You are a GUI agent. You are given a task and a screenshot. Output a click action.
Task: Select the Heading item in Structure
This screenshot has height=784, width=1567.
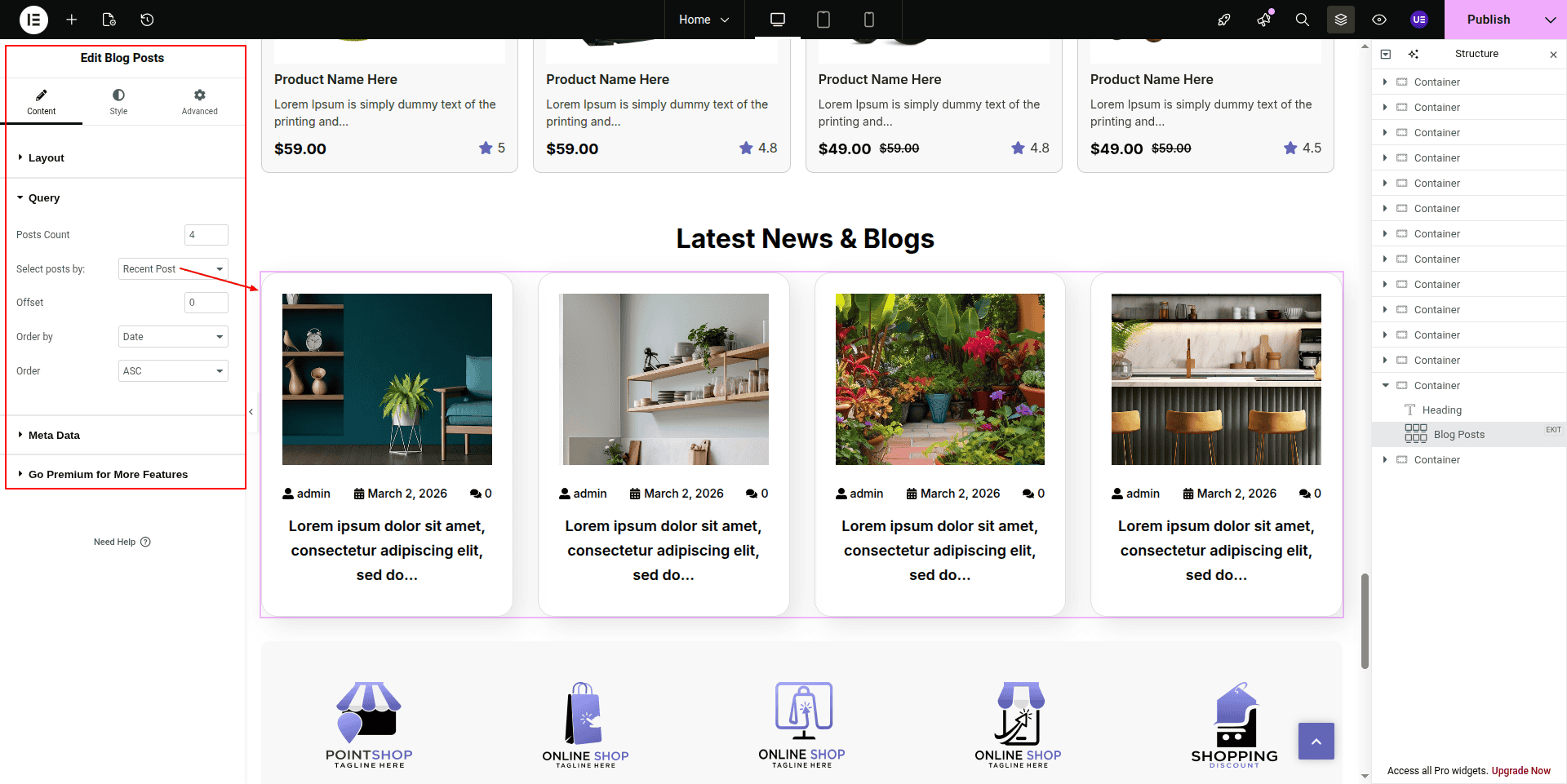pos(1441,410)
